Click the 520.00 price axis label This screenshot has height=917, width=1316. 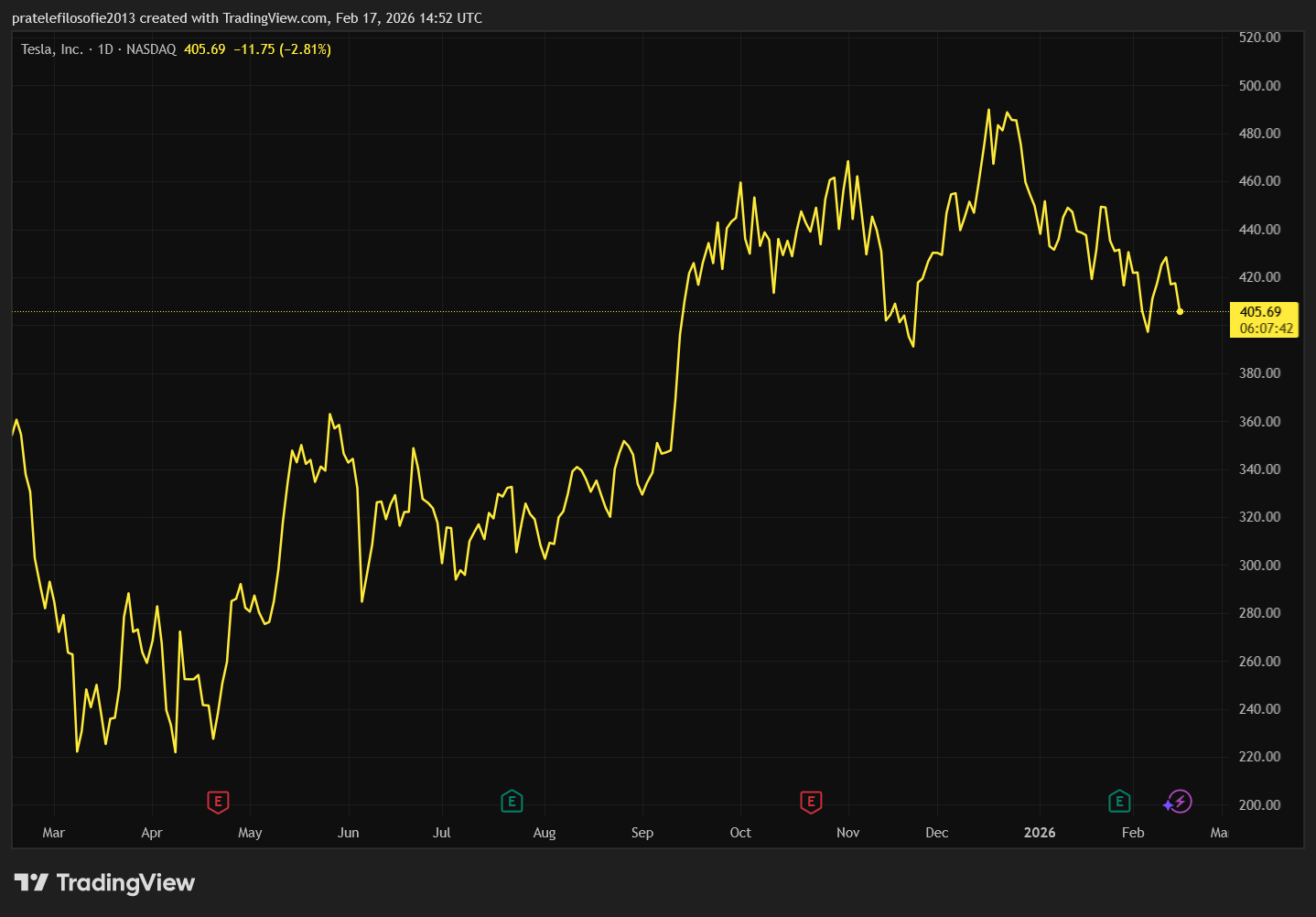(x=1259, y=38)
